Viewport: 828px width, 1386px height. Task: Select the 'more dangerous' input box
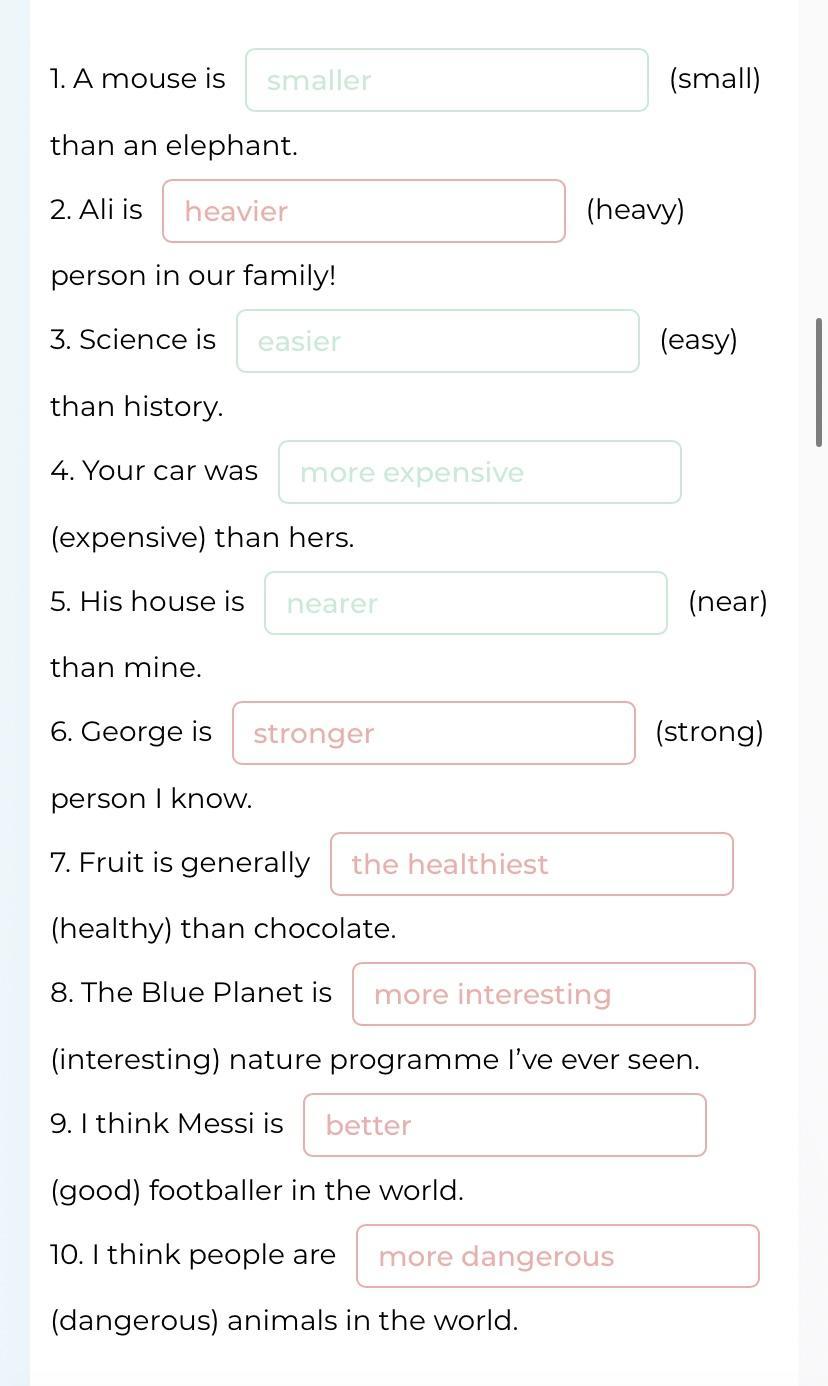tap(558, 1256)
